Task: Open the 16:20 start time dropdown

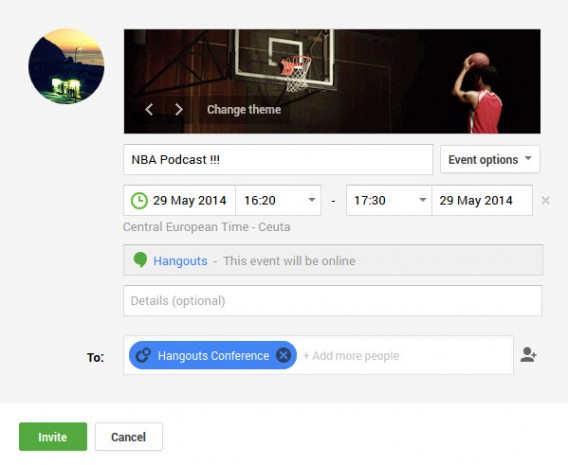Action: pos(278,200)
